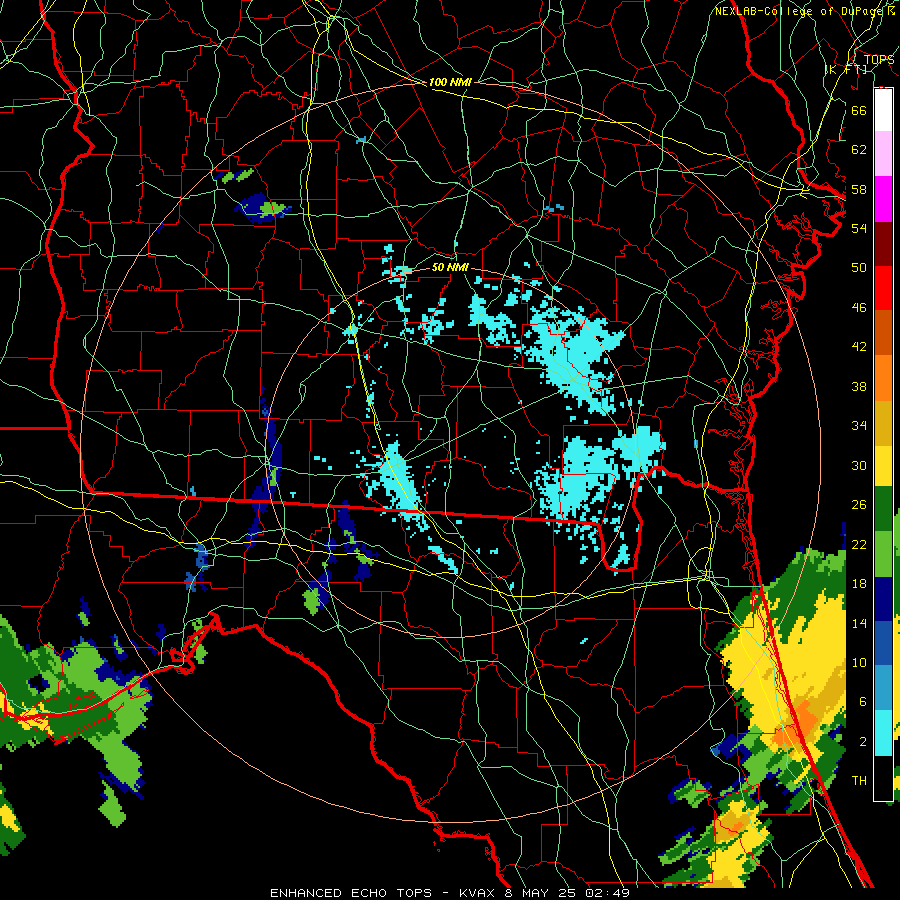Click the legend value 54

pyautogui.click(x=859, y=228)
